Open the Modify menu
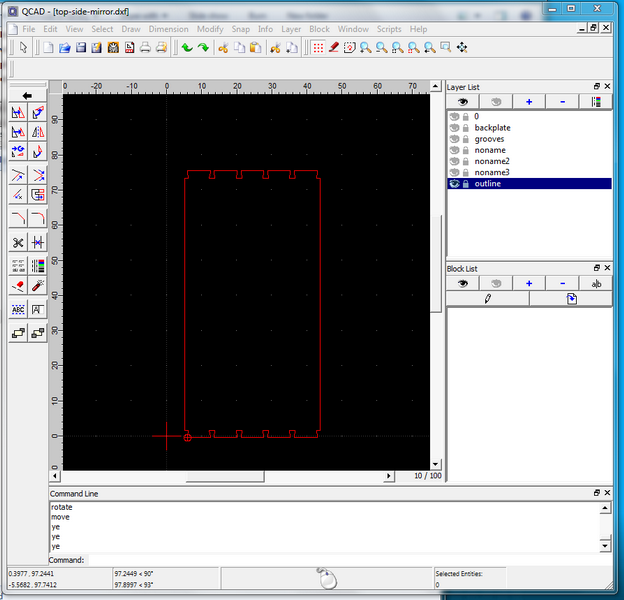The image size is (624, 600). pos(210,29)
